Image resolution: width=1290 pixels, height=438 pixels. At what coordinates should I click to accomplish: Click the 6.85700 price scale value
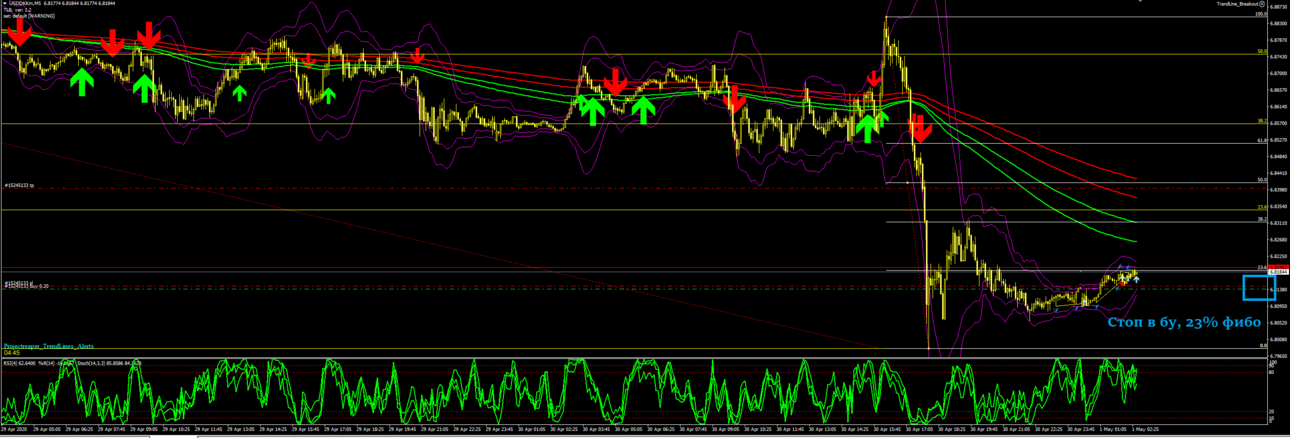pos(1278,123)
